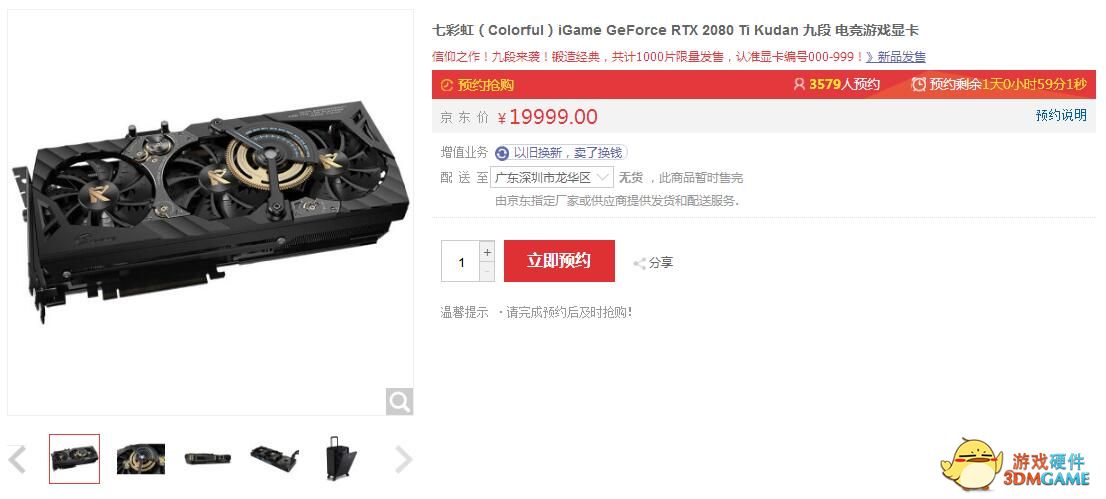Click the reservation user count icon

click(799, 85)
